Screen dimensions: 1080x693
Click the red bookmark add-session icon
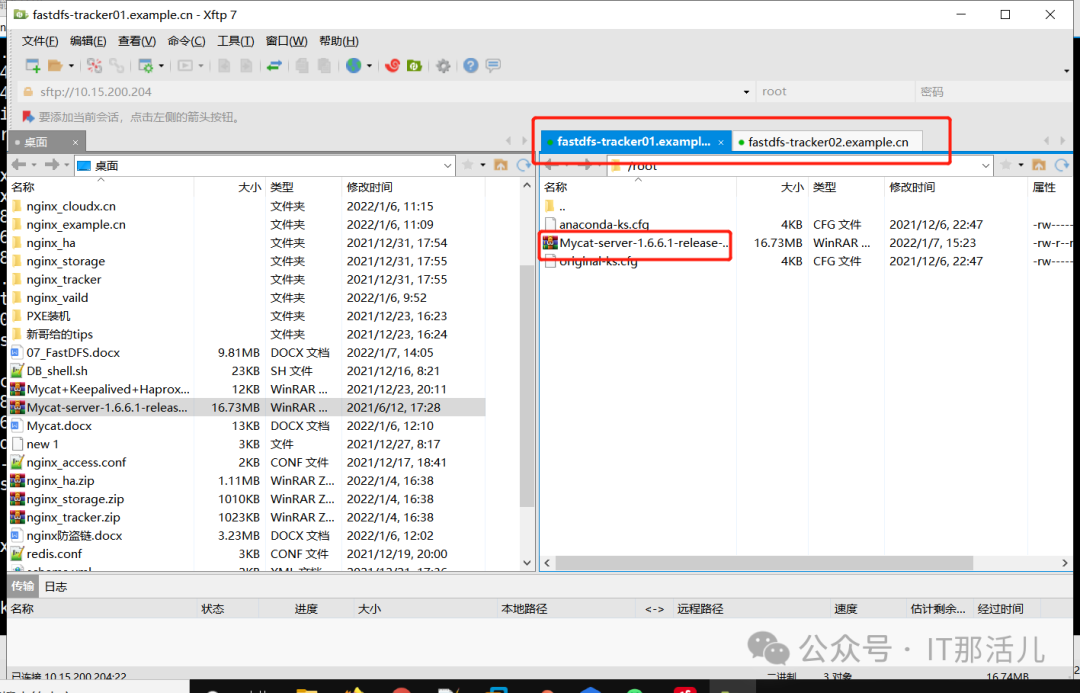[28, 116]
